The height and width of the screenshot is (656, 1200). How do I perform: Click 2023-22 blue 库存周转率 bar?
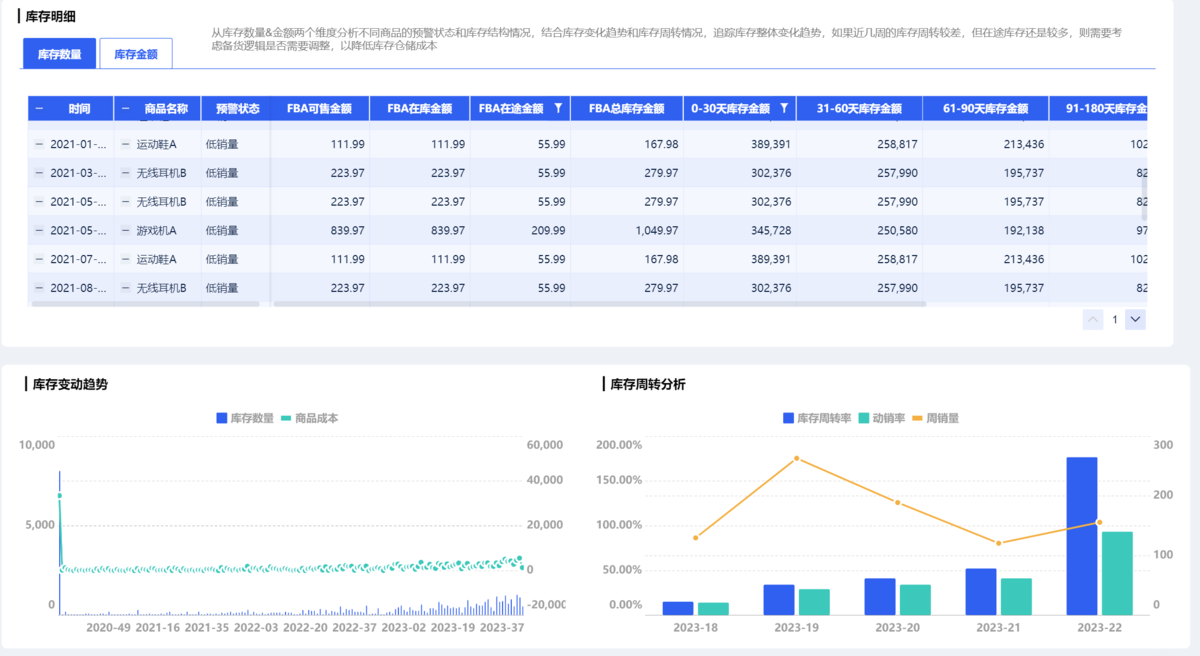[x=1082, y=536]
